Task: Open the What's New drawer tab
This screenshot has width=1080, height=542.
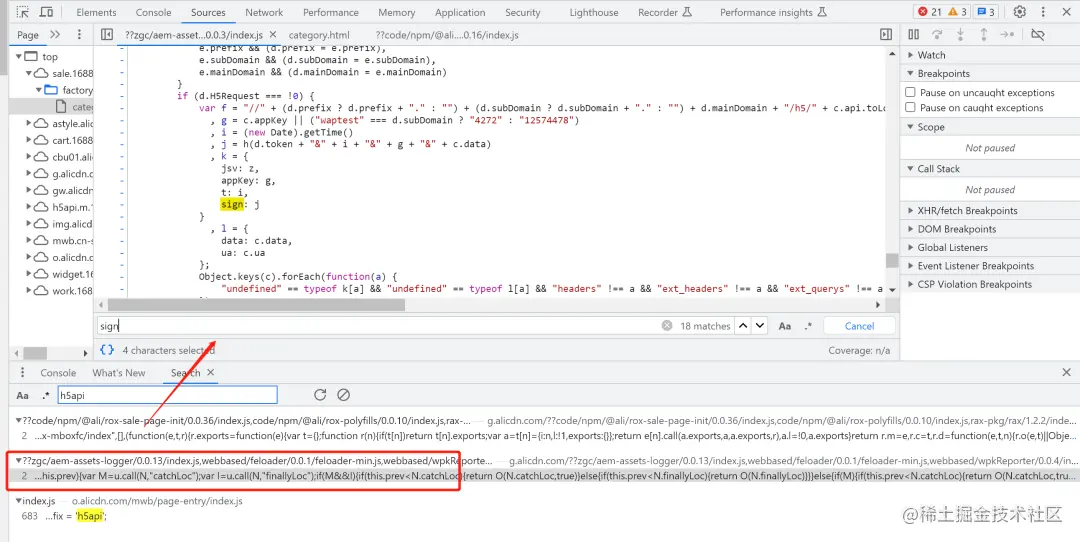Action: pos(118,373)
